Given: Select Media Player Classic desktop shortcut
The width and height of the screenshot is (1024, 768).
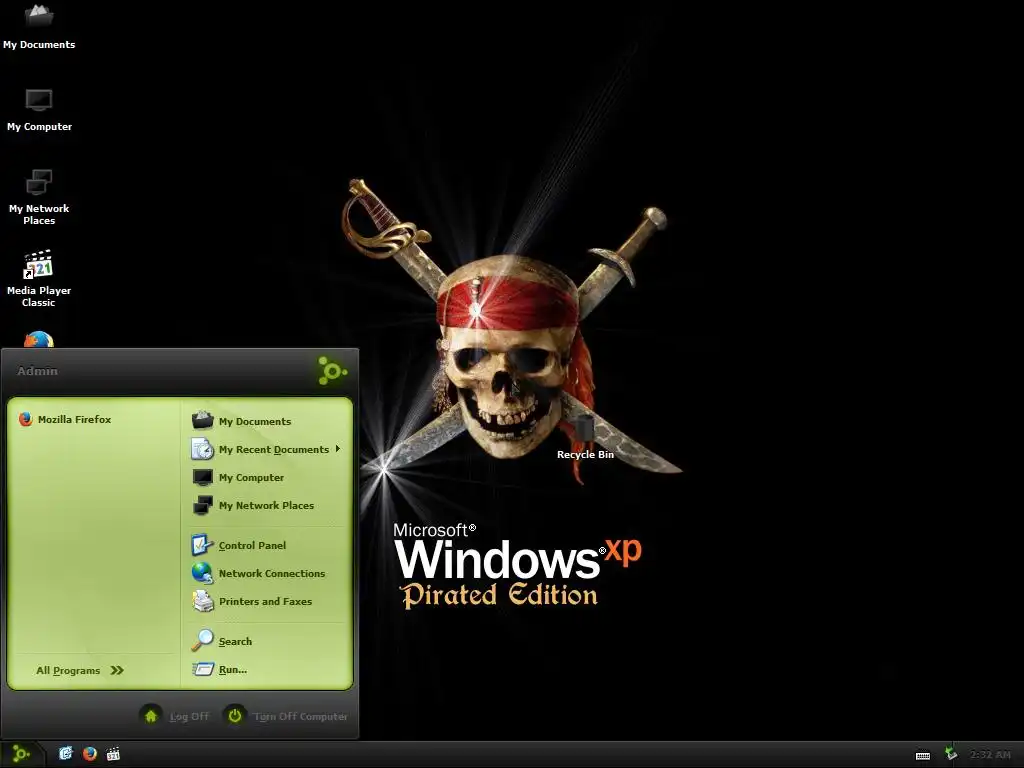Looking at the screenshot, I should [x=39, y=279].
